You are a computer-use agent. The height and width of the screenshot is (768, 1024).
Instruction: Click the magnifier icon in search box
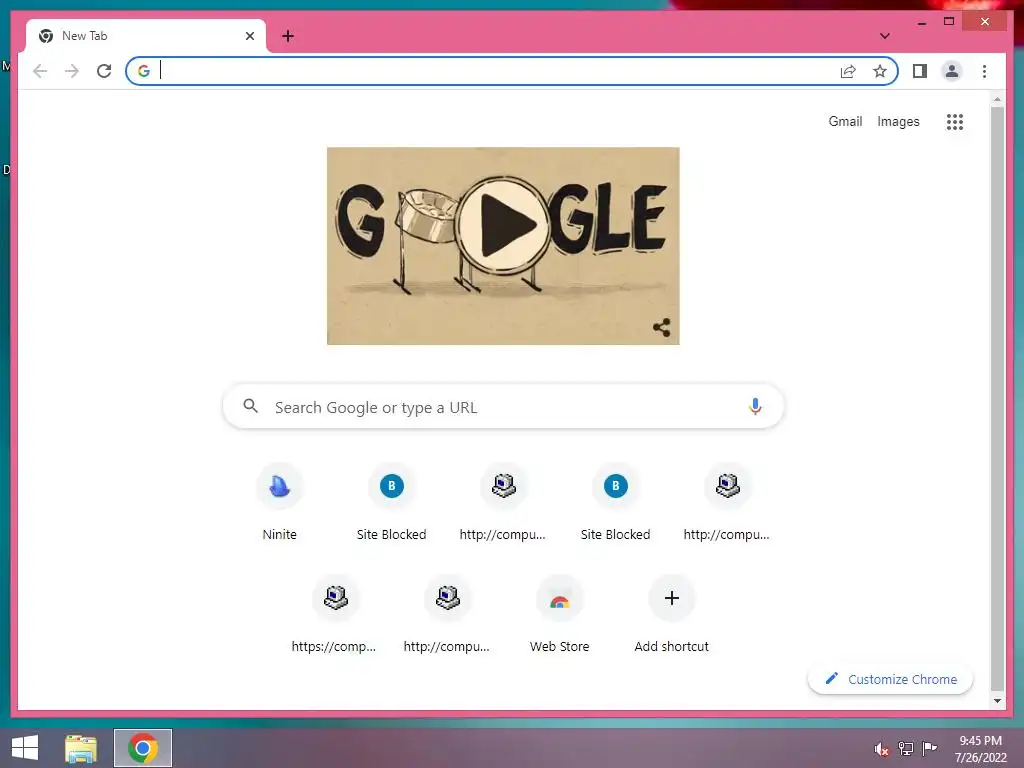pyautogui.click(x=250, y=406)
